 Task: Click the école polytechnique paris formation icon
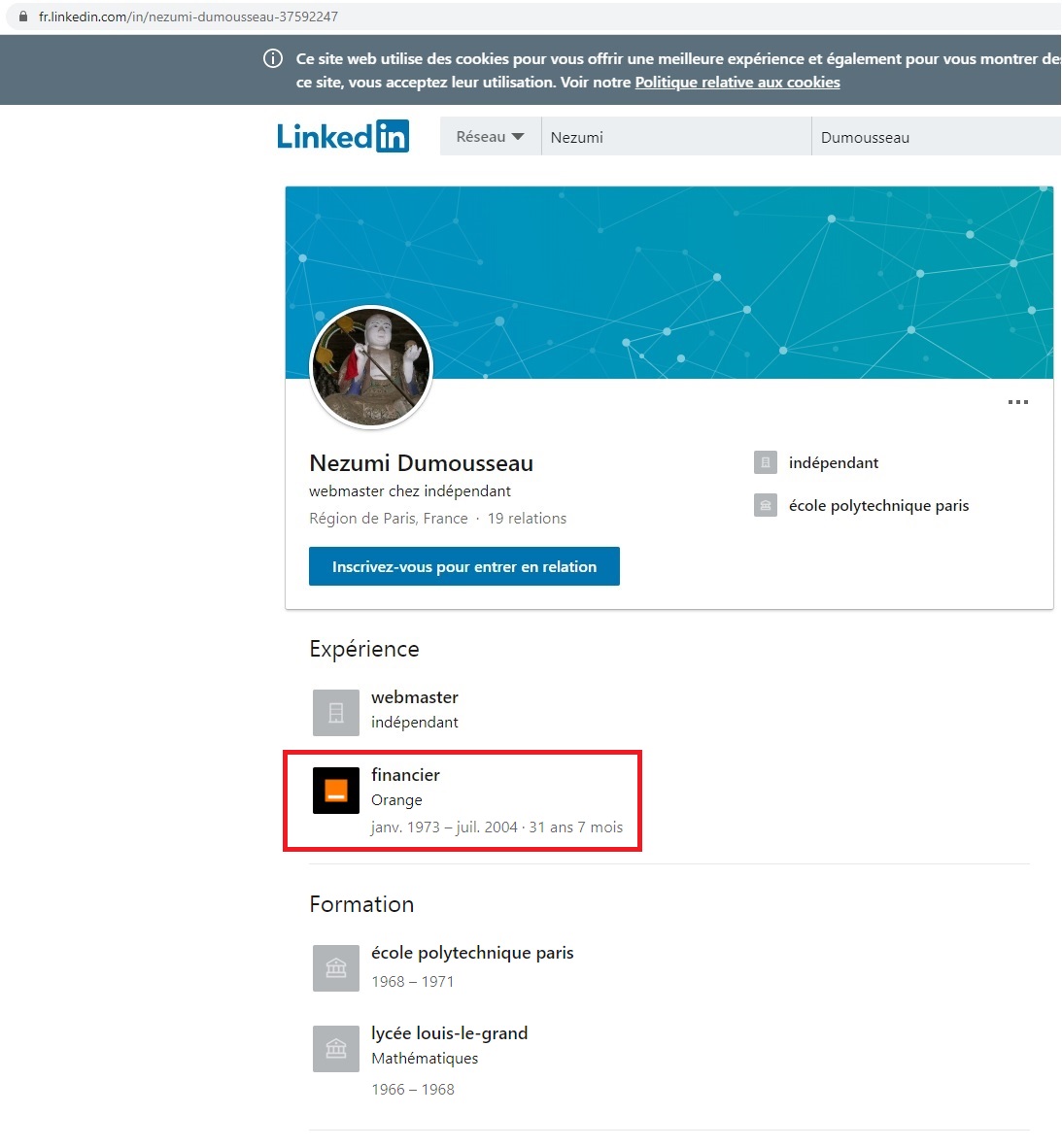pyautogui.click(x=336, y=968)
